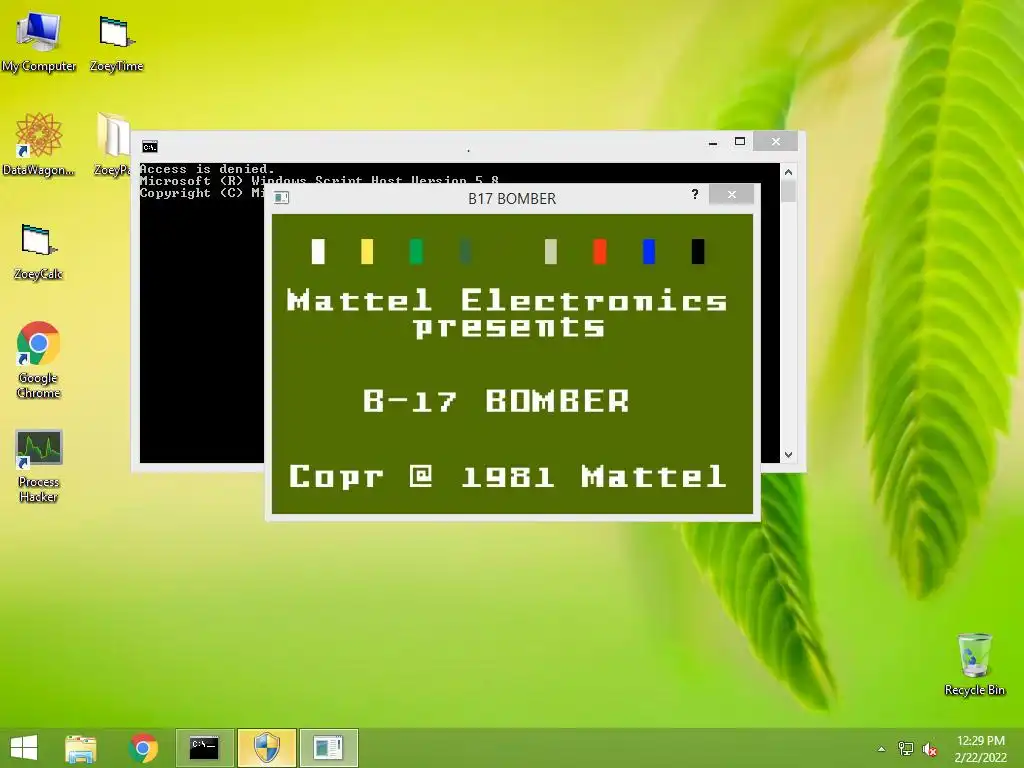Screen dimensions: 1024x768
Task: Open the ZoeyPa folder behind the console
Action: coord(112,144)
